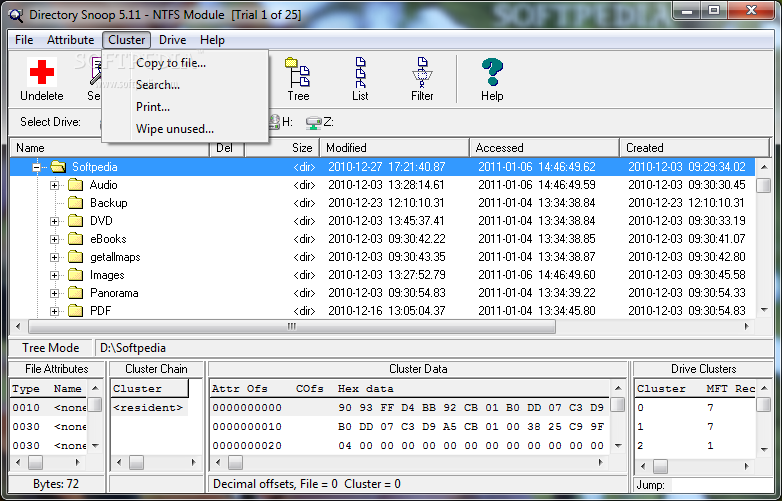Select drive H: icon
Screen dimensions: 782x501
pyautogui.click(x=274, y=122)
